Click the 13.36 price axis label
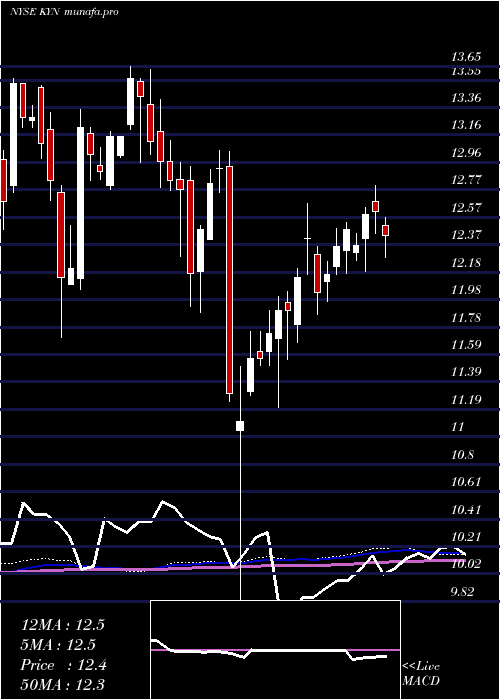 [466, 97]
